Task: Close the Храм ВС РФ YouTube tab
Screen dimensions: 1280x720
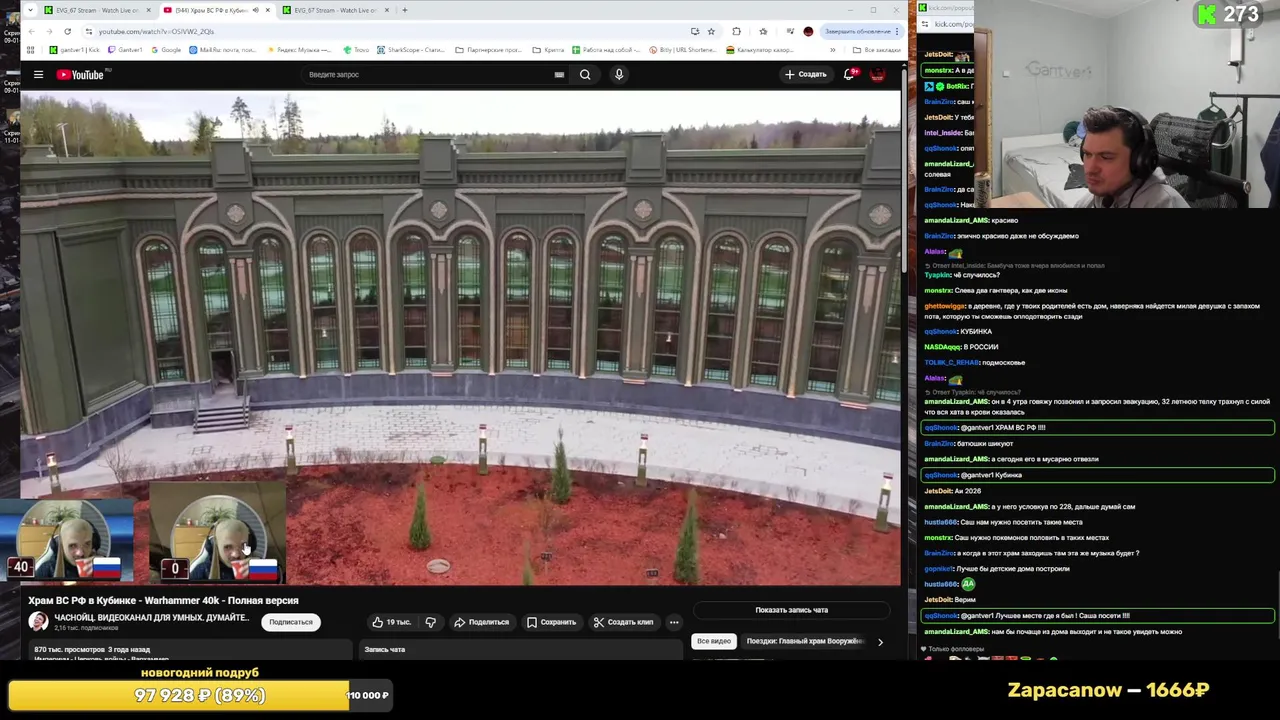Action: click(x=267, y=10)
